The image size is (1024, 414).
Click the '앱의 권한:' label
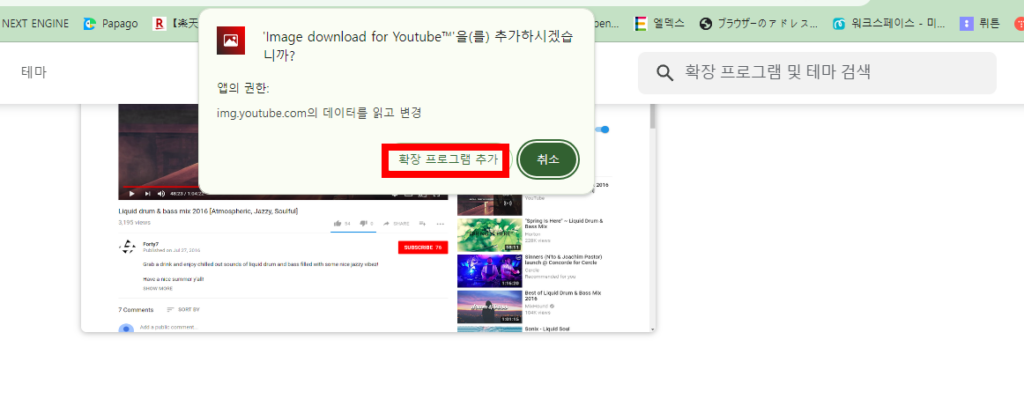[x=242, y=88]
